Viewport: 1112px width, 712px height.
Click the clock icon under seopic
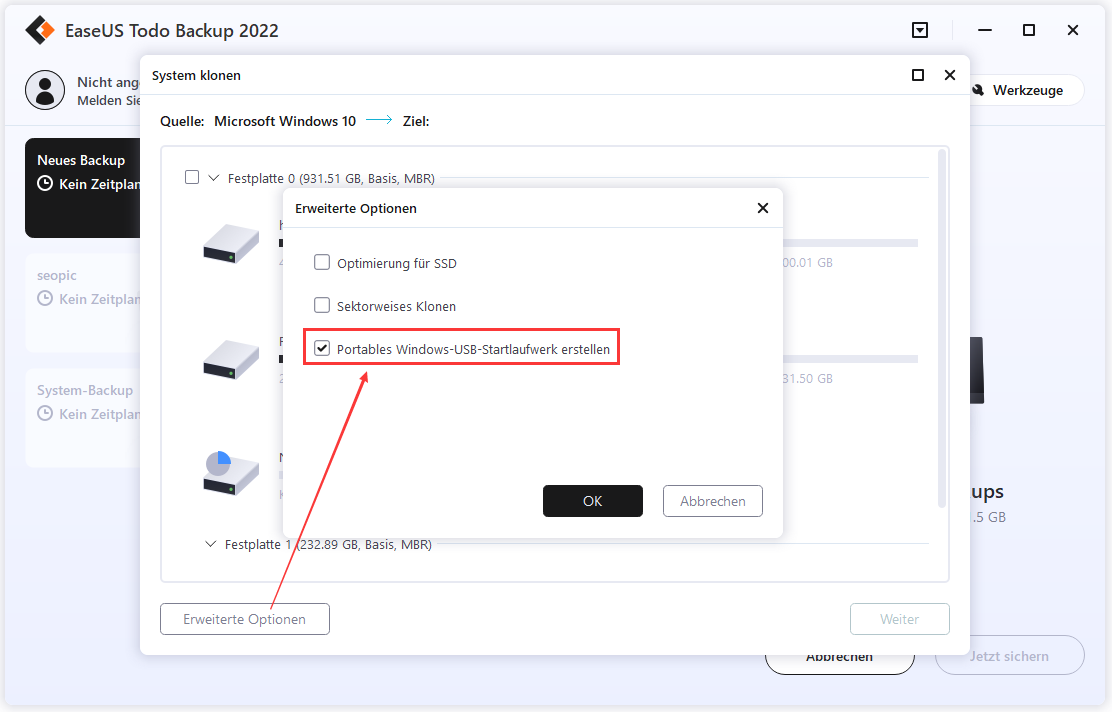pos(45,299)
